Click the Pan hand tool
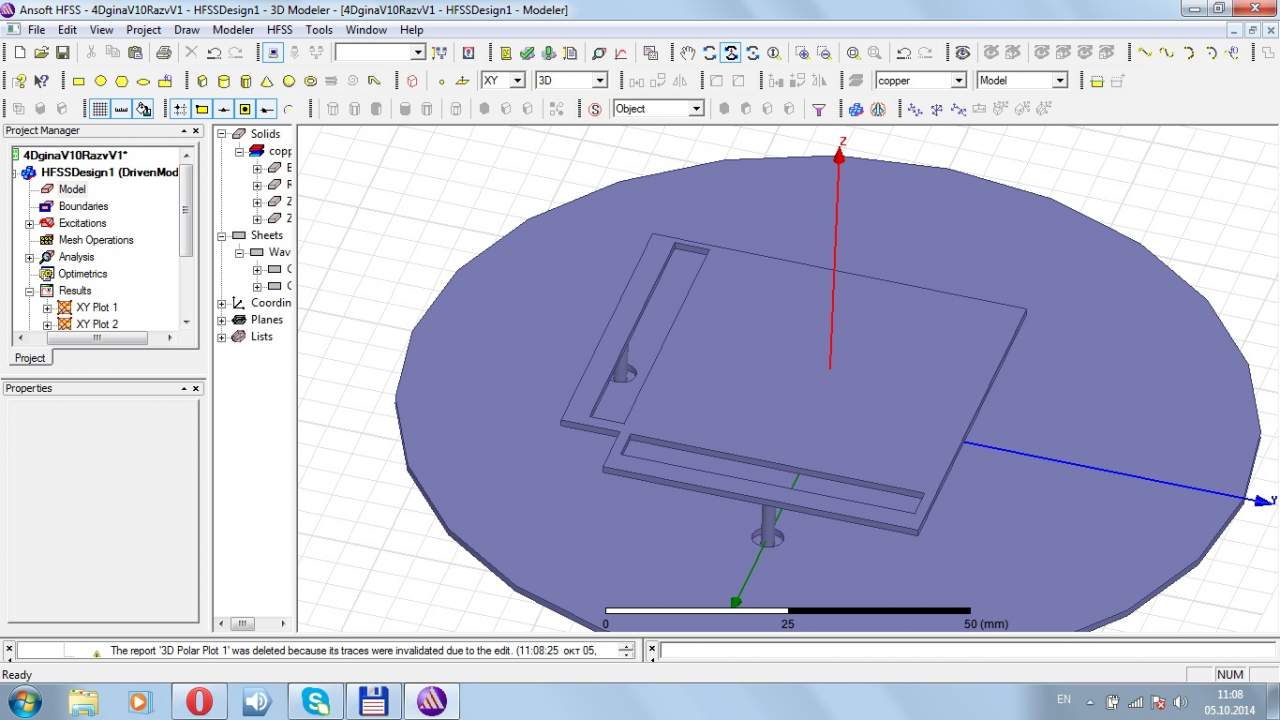Image resolution: width=1280 pixels, height=720 pixels. point(688,53)
